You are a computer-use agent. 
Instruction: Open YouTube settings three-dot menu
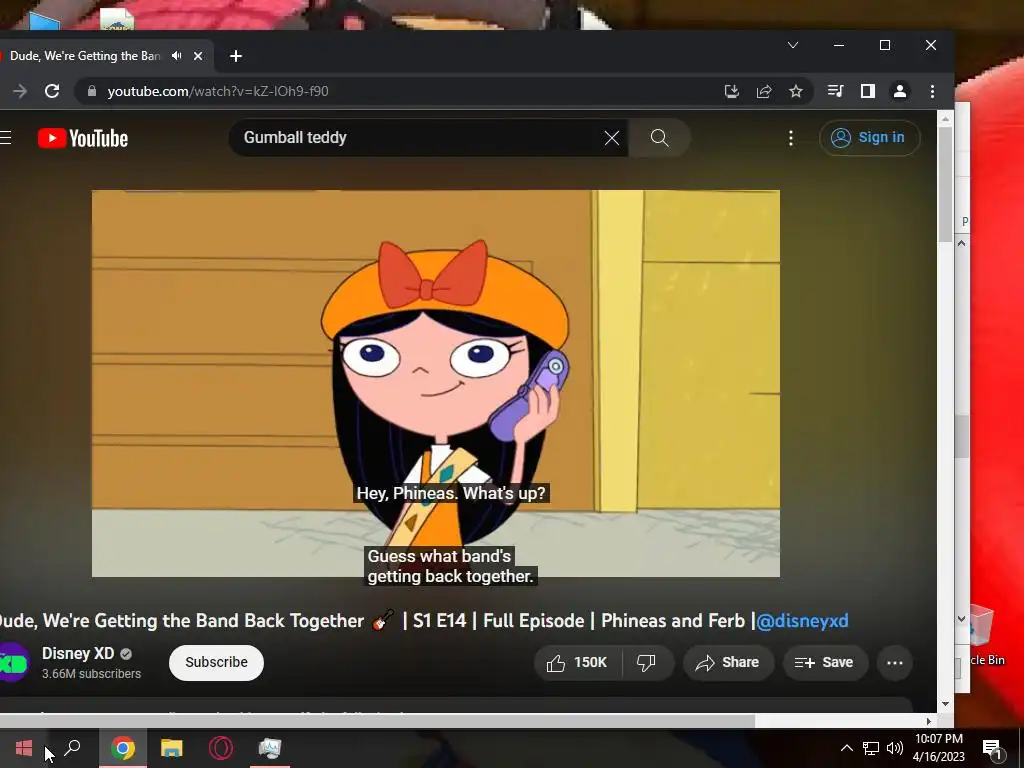(x=791, y=138)
